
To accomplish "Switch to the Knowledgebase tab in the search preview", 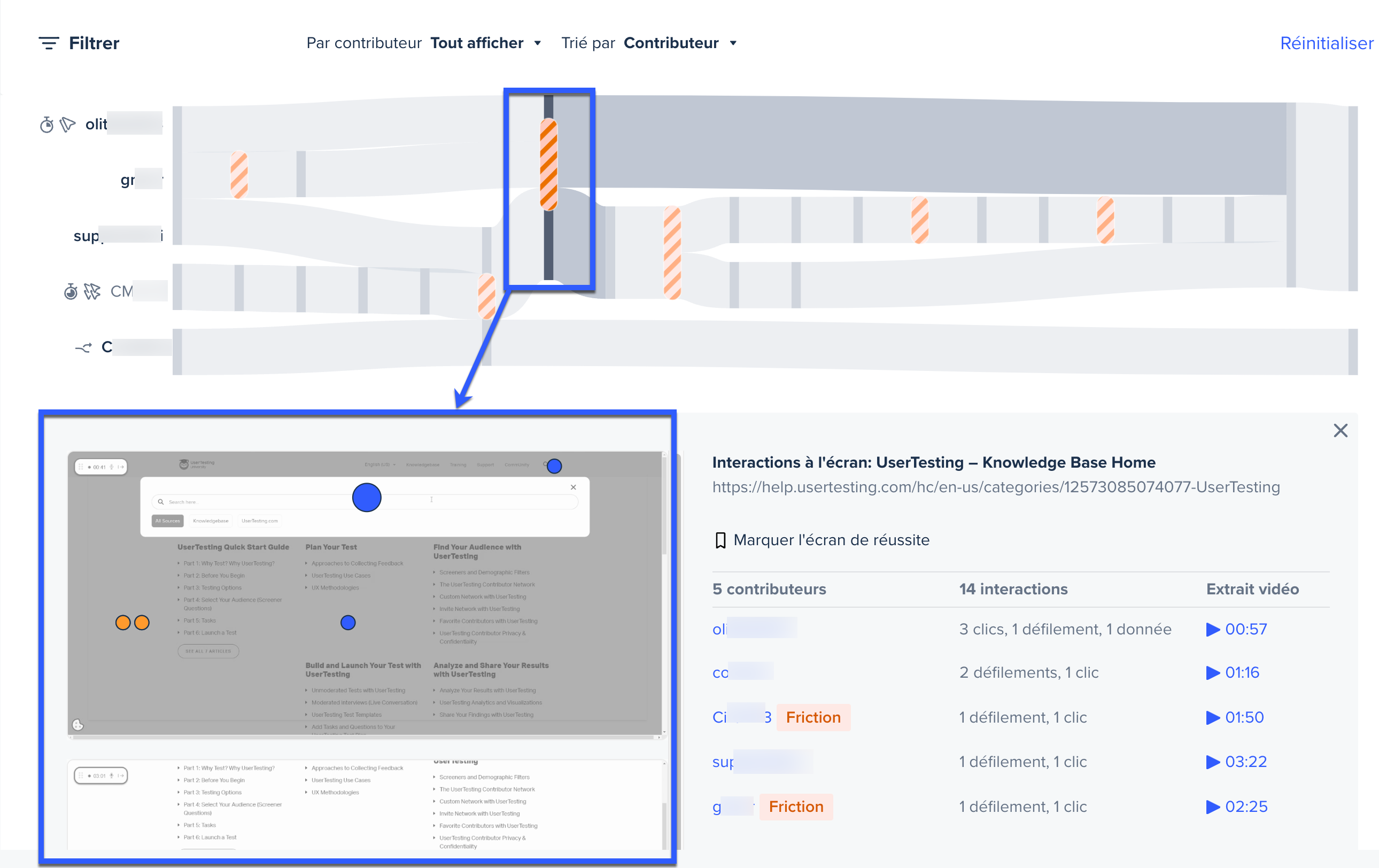I will [211, 521].
